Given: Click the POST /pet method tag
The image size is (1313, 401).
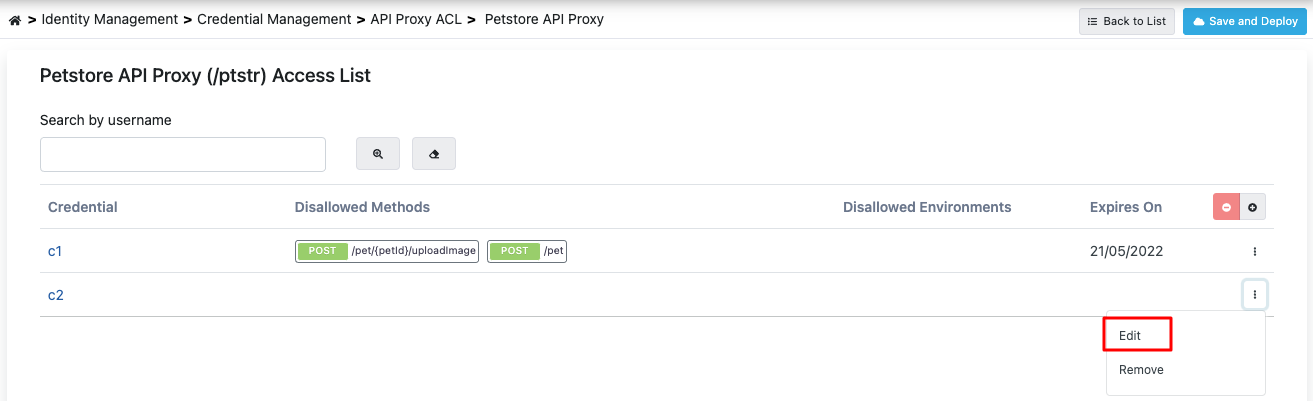Looking at the screenshot, I should (x=527, y=251).
